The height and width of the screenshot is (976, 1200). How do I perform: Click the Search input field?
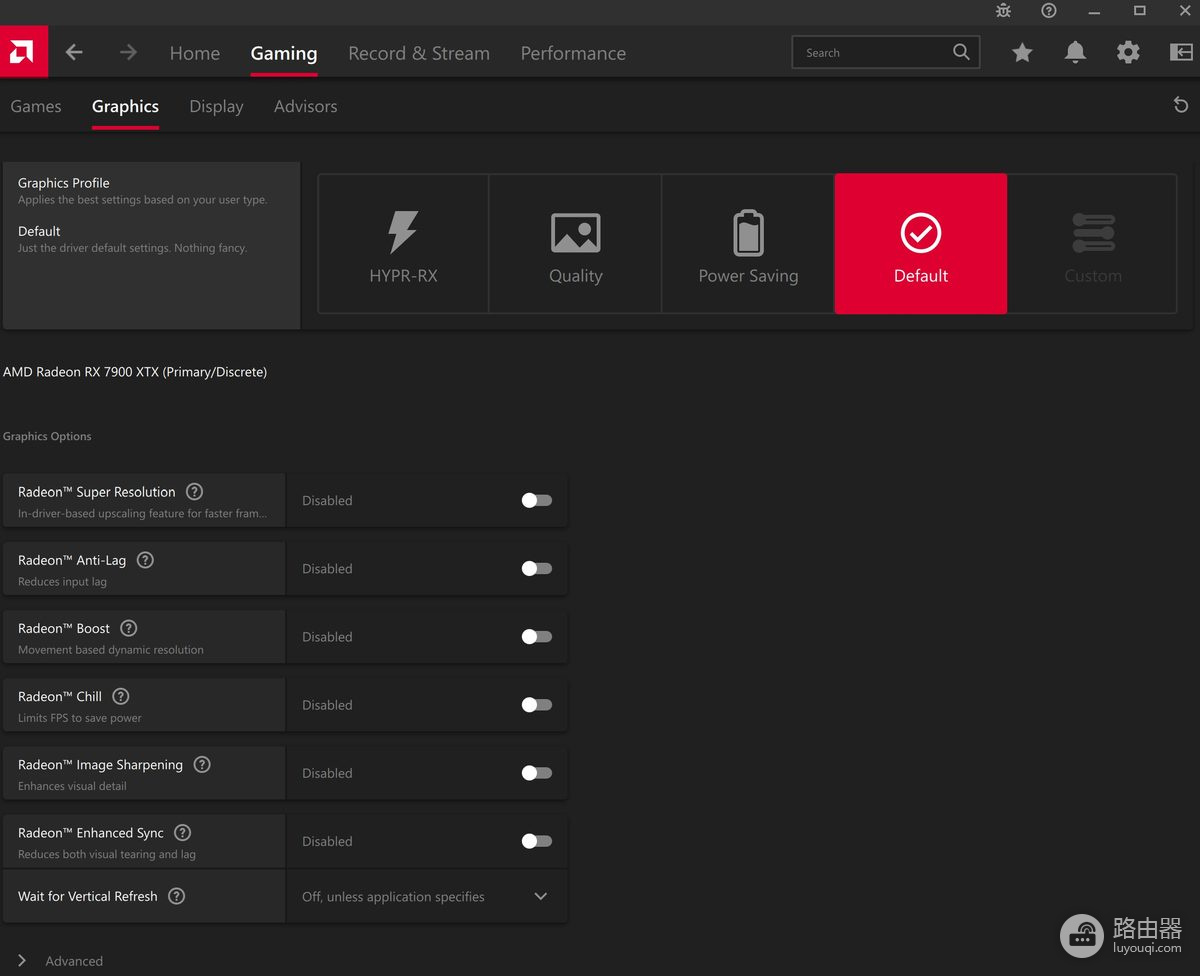click(x=885, y=52)
